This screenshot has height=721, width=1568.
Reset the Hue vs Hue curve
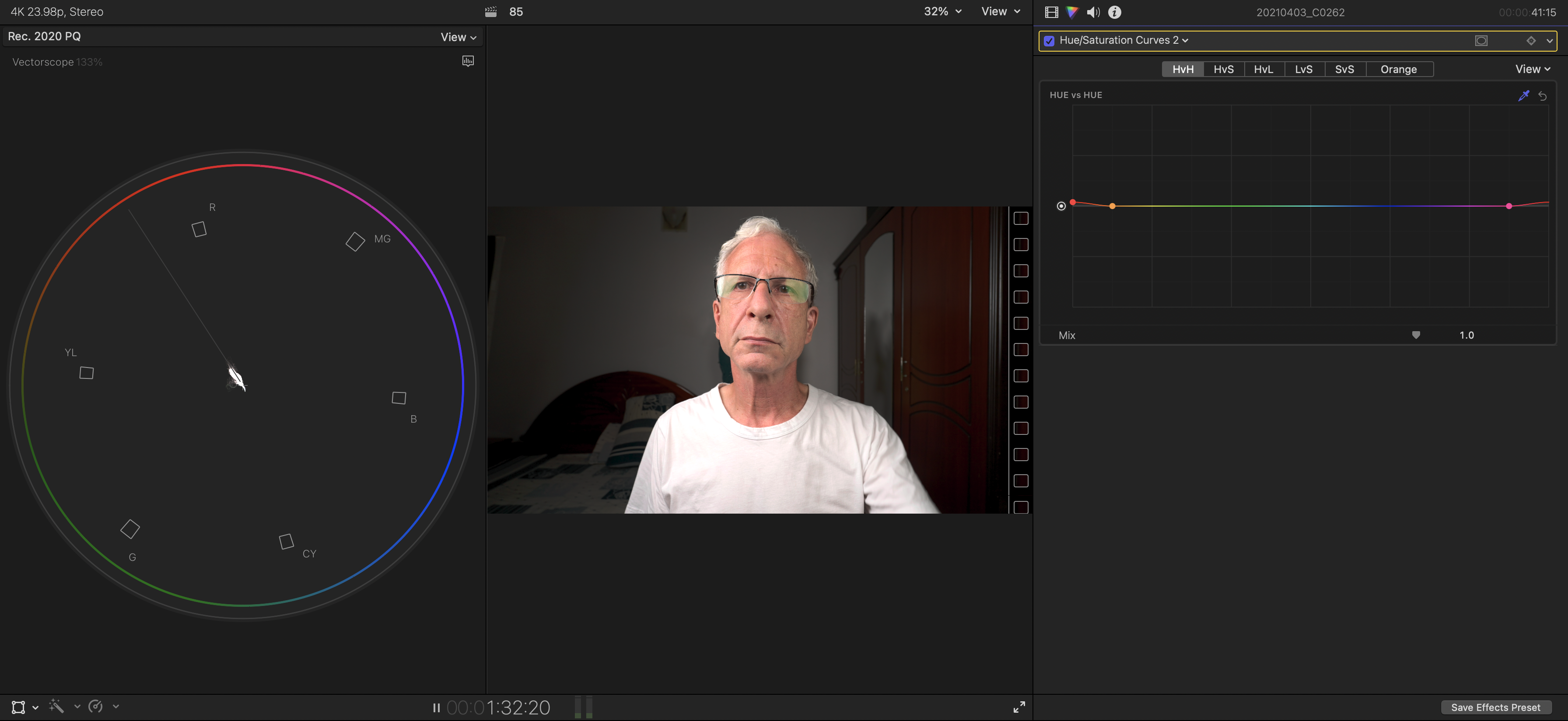tap(1543, 96)
